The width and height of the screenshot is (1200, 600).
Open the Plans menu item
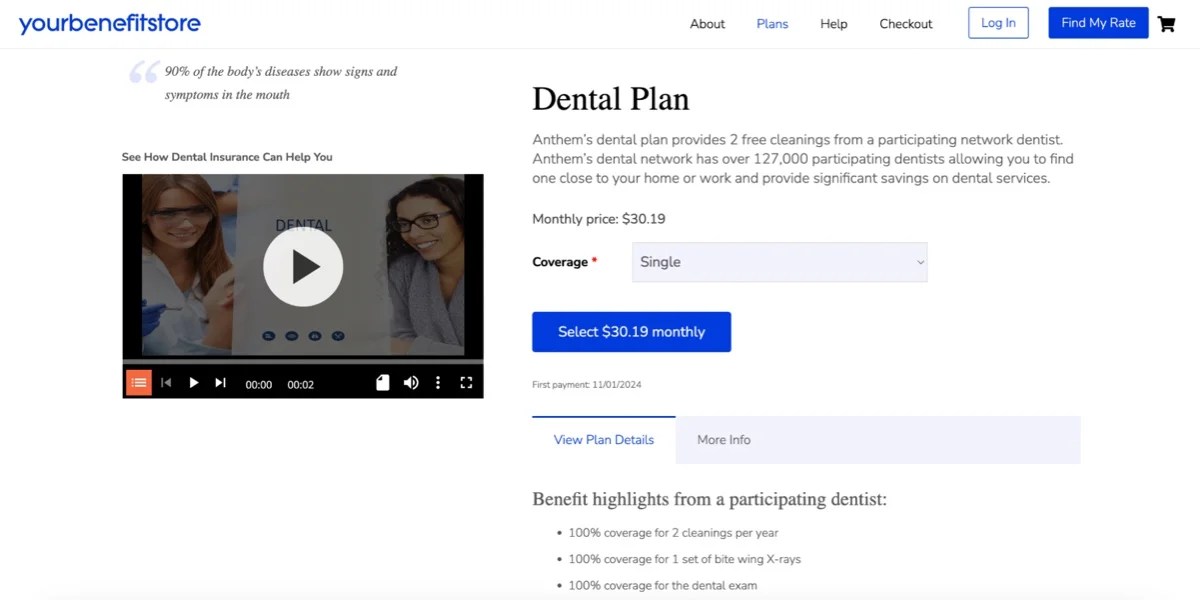point(772,23)
